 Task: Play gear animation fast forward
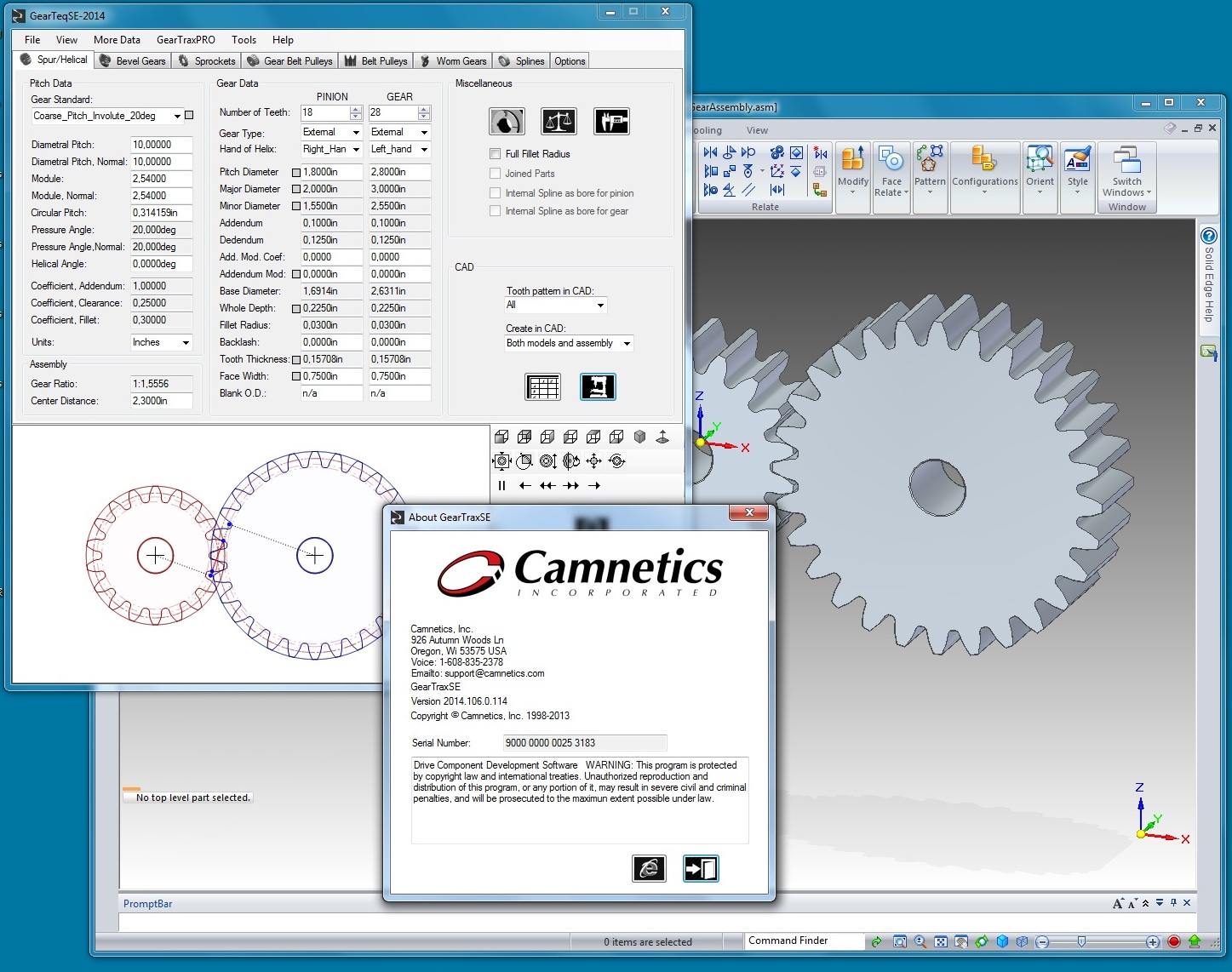[570, 486]
